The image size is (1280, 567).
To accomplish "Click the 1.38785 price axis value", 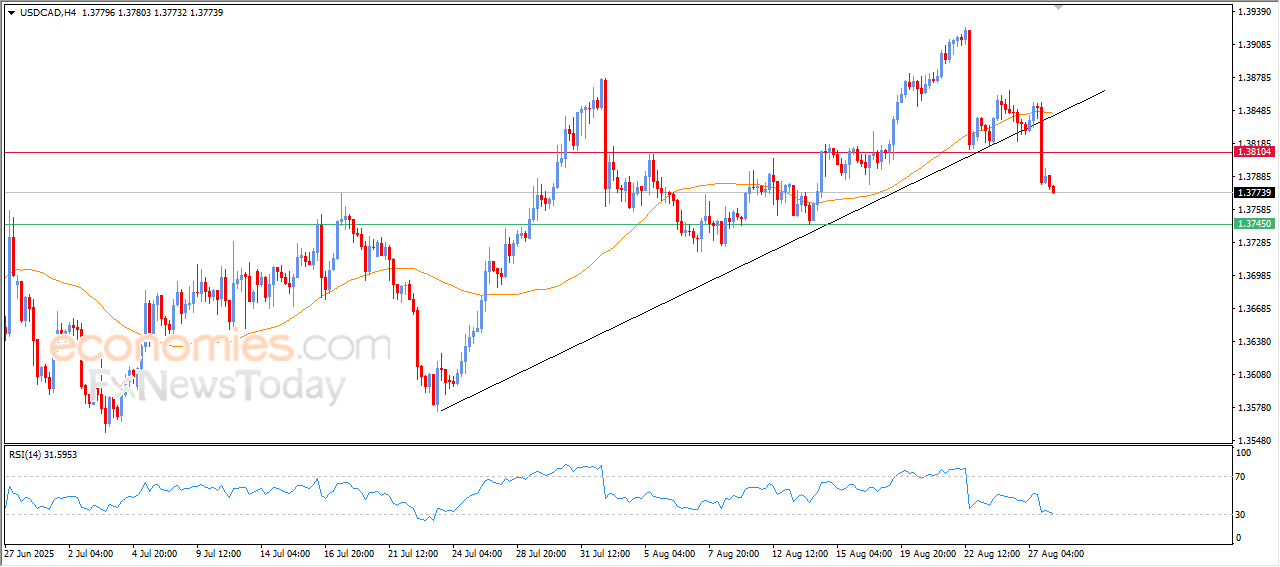I will [1254, 78].
